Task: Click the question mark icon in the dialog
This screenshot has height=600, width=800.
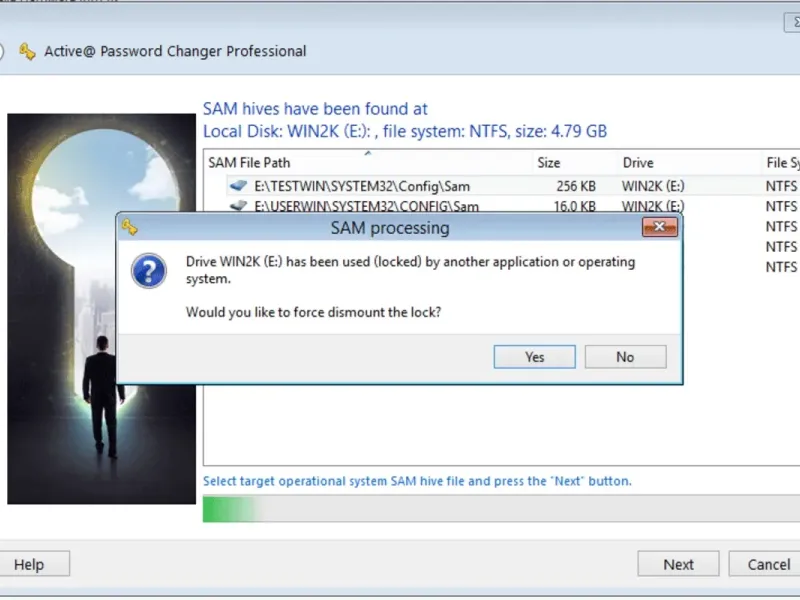Action: (148, 270)
